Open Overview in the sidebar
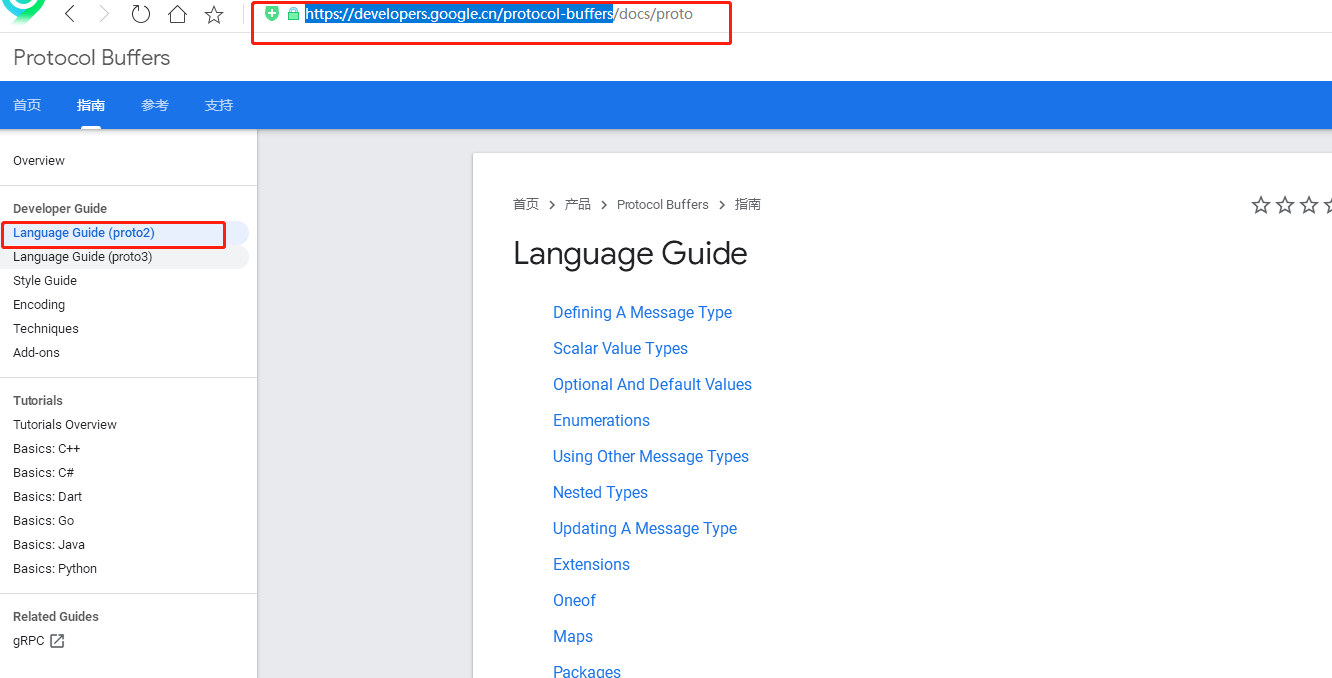This screenshot has width=1332, height=678. (x=39, y=161)
